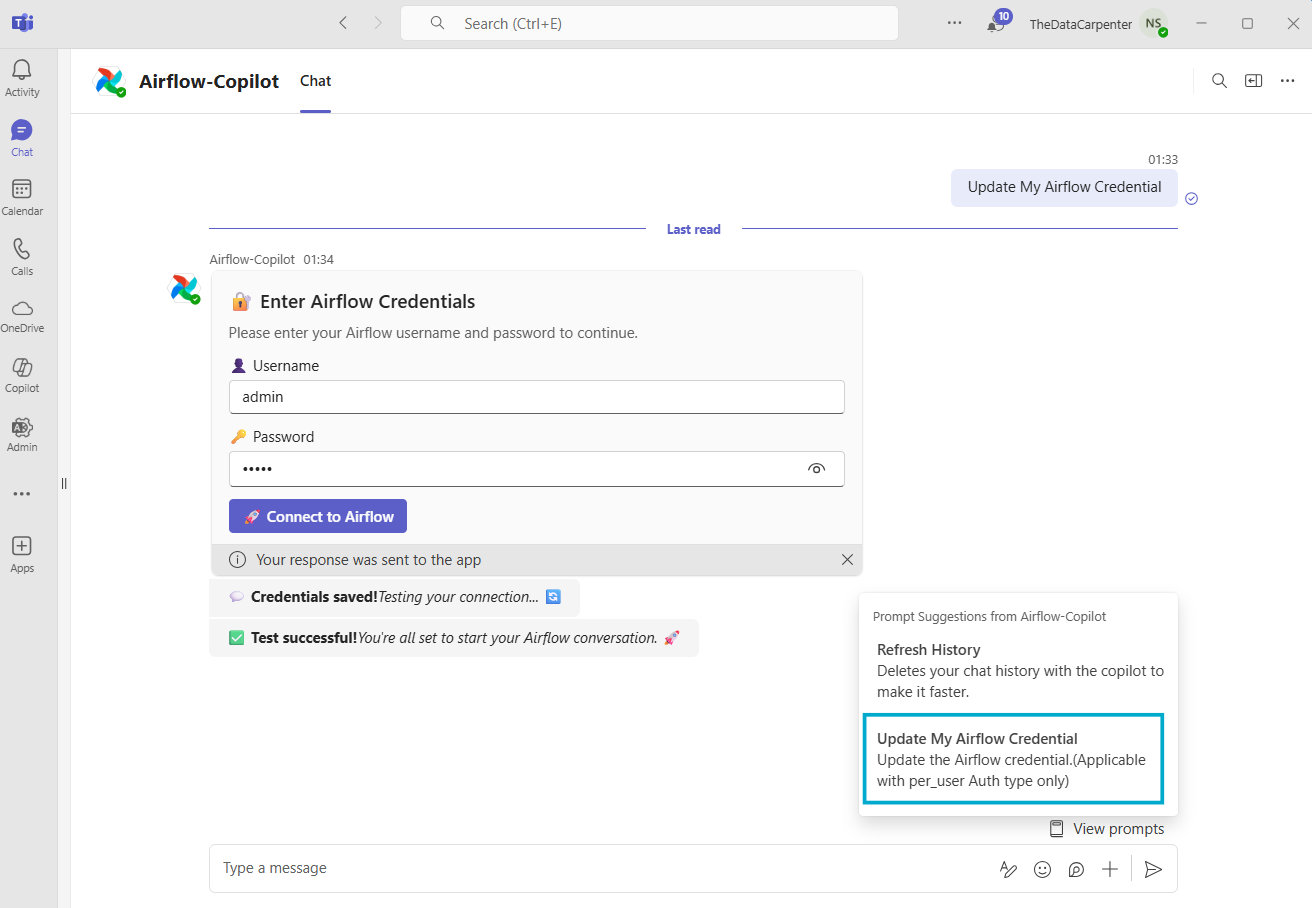1312x908 pixels.
Task: Click the Airflow-Copilot chat title
Action: pyautogui.click(x=209, y=81)
